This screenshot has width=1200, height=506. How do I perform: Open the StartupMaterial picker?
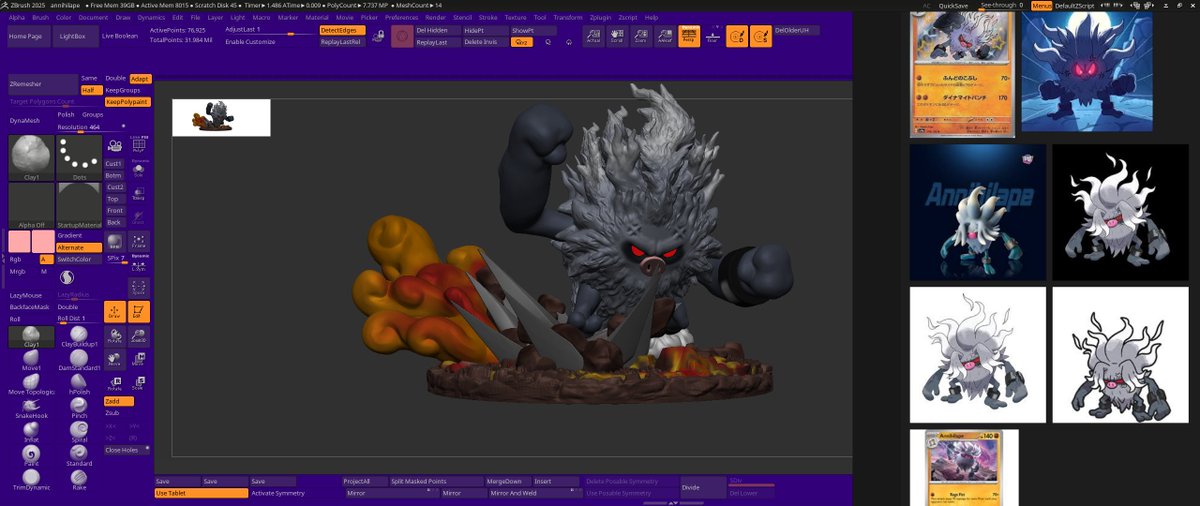pos(79,206)
